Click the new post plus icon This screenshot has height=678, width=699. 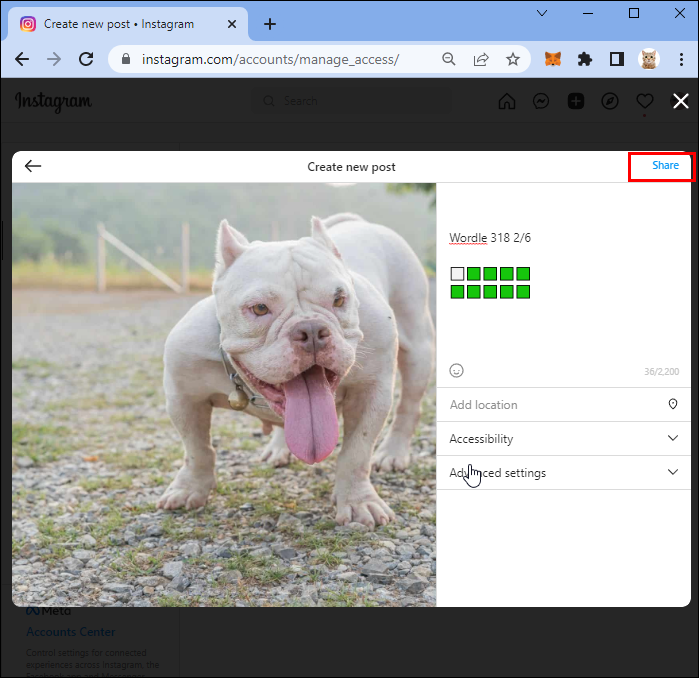click(x=576, y=101)
